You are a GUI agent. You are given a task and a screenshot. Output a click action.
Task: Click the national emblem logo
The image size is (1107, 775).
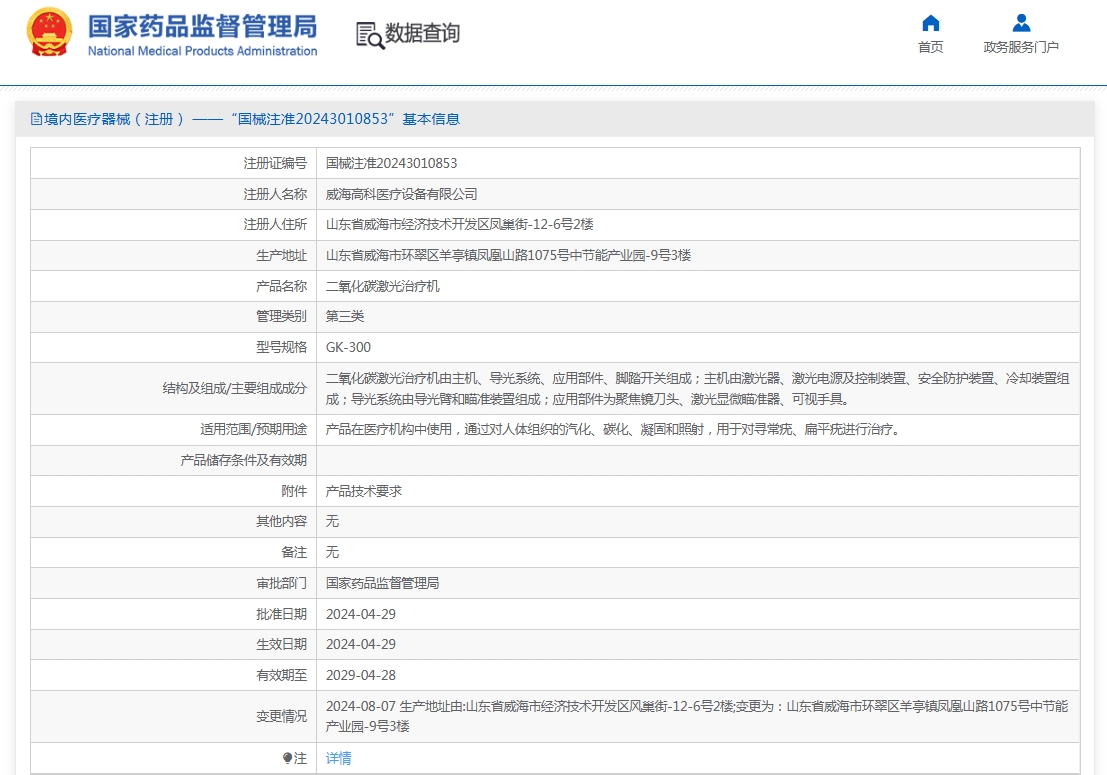[49, 32]
